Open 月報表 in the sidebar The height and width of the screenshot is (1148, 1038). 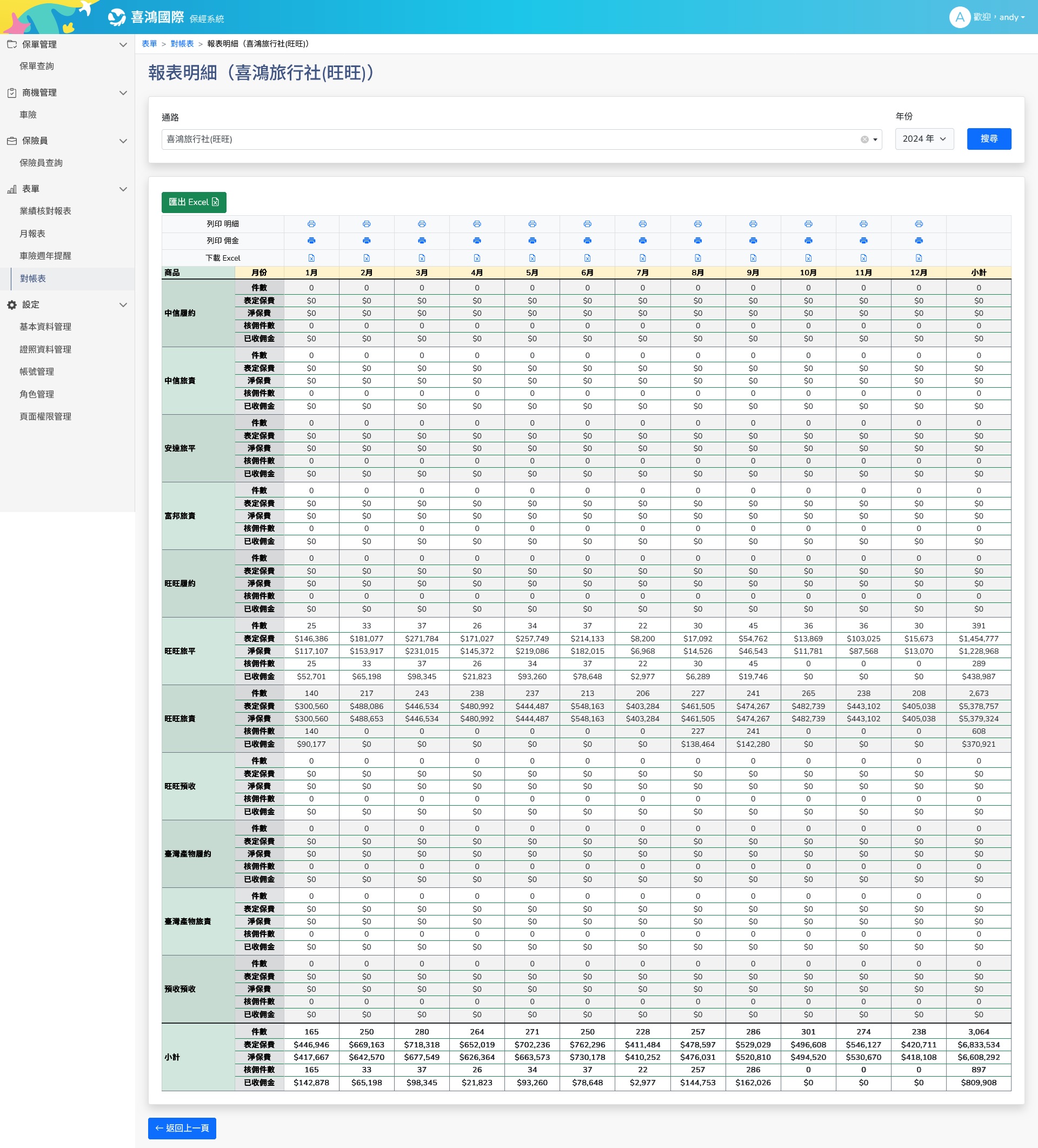[x=32, y=234]
